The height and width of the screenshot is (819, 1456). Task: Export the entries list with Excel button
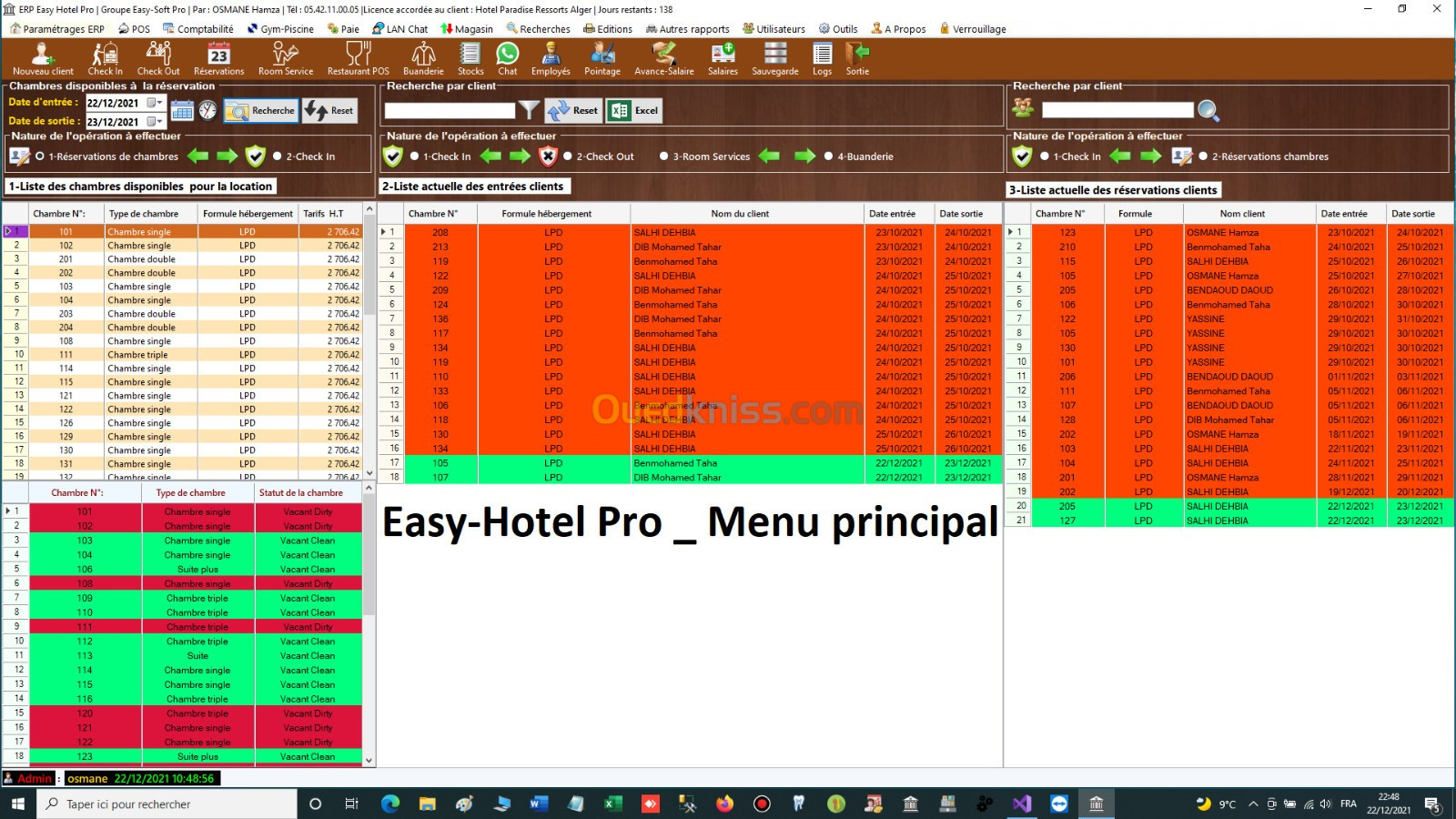[x=634, y=111]
